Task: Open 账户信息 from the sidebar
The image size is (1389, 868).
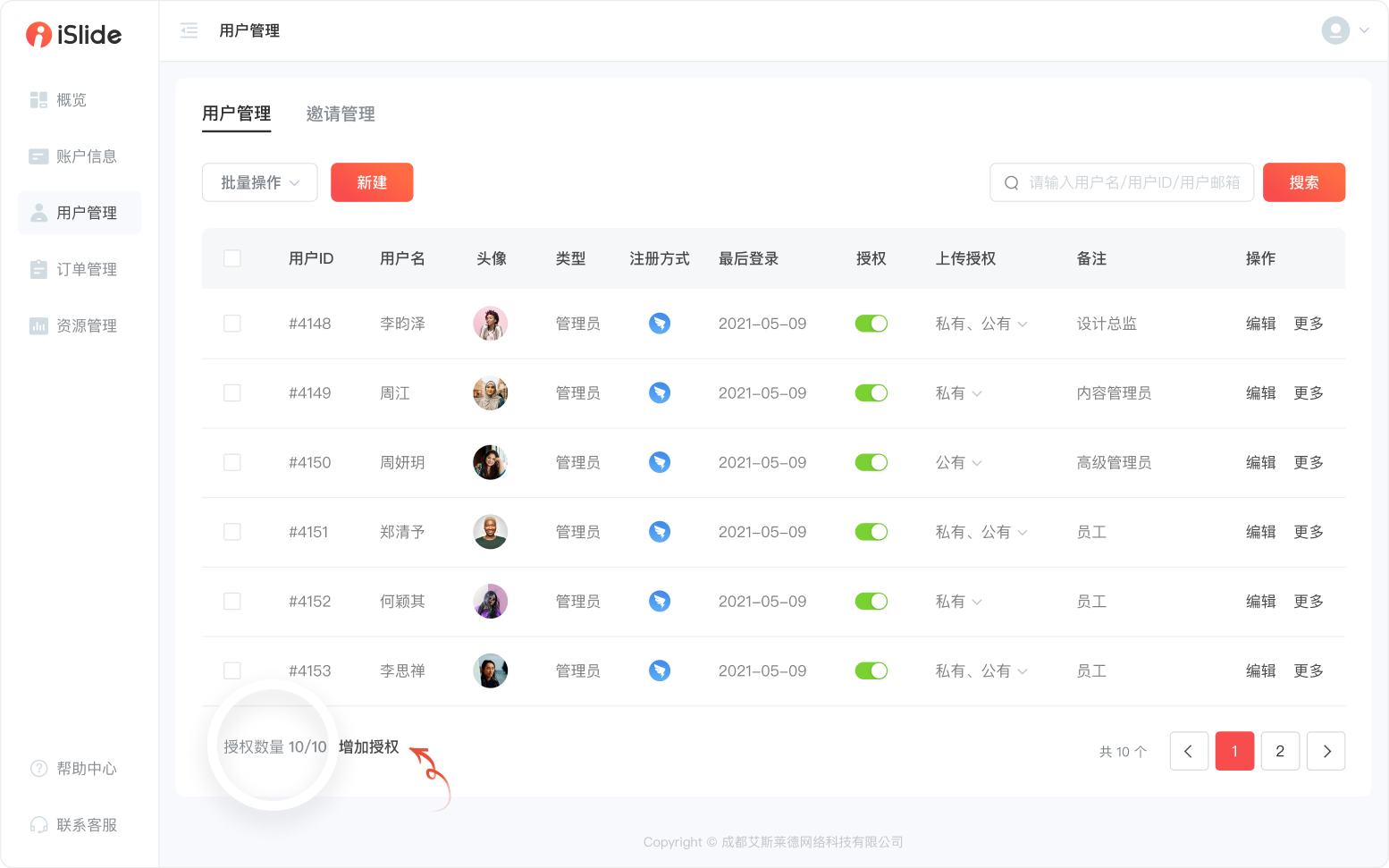Action: [x=86, y=156]
